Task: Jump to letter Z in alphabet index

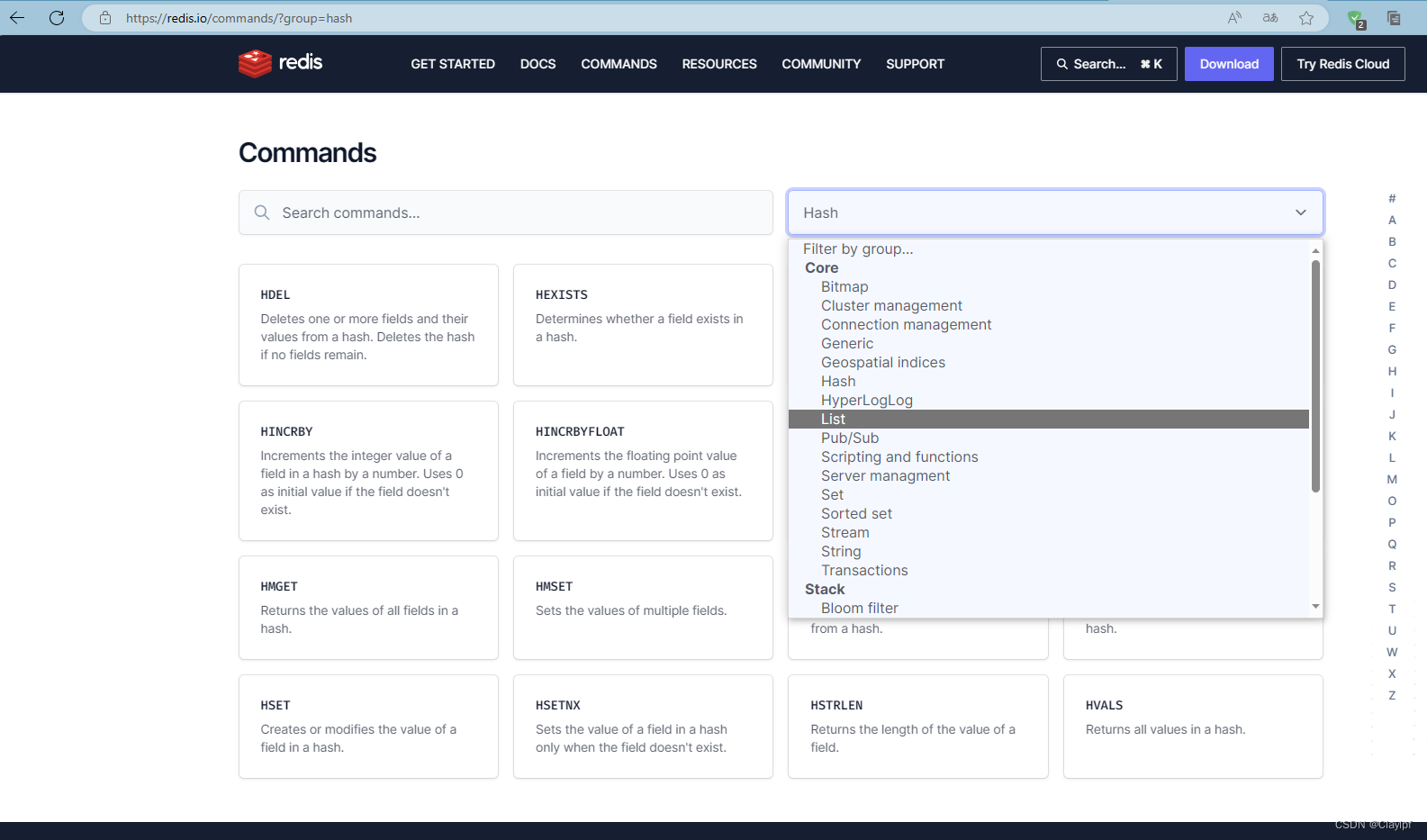Action: (1392, 695)
